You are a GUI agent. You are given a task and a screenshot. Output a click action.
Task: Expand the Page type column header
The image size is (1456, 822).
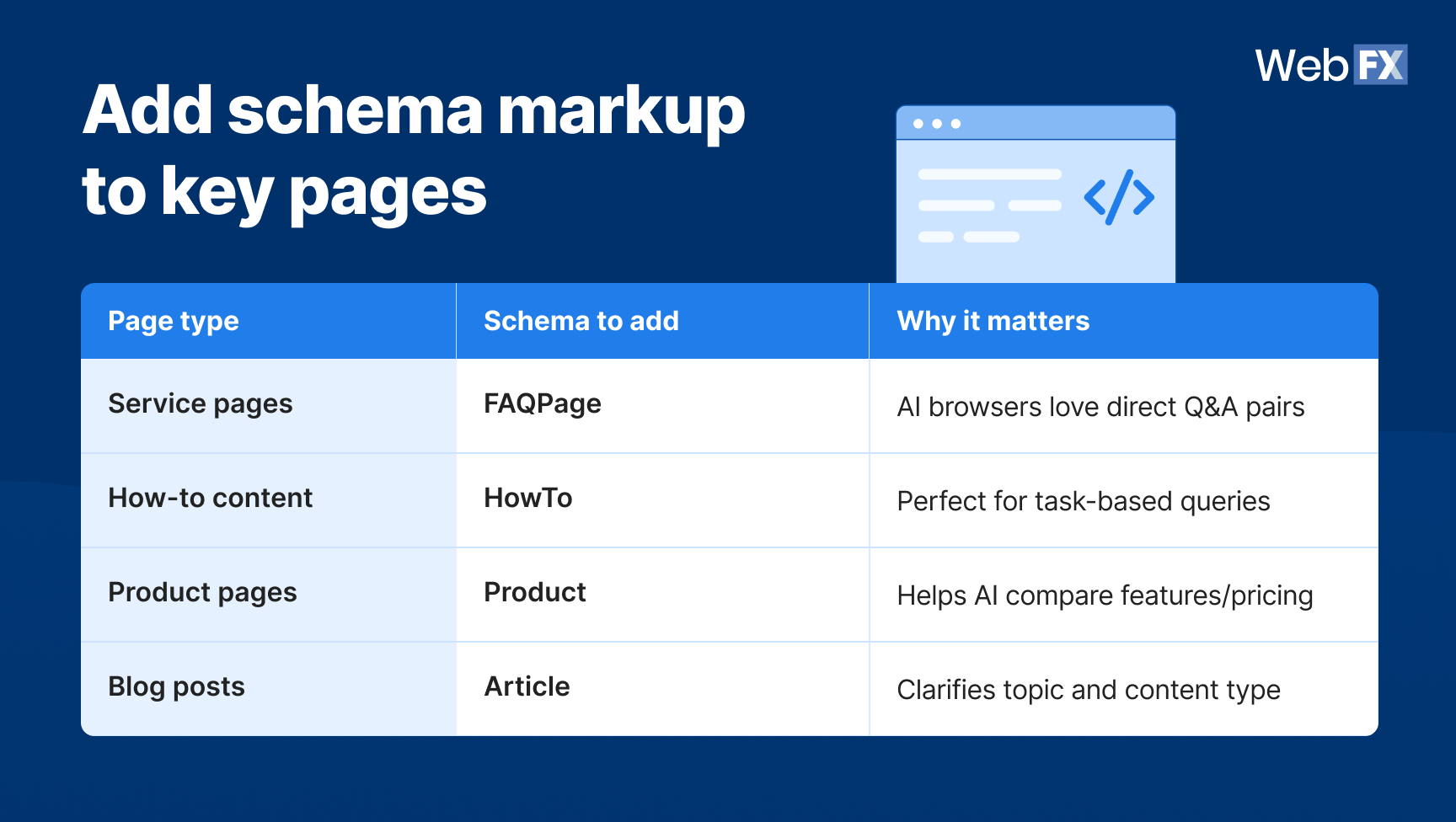[x=173, y=321]
